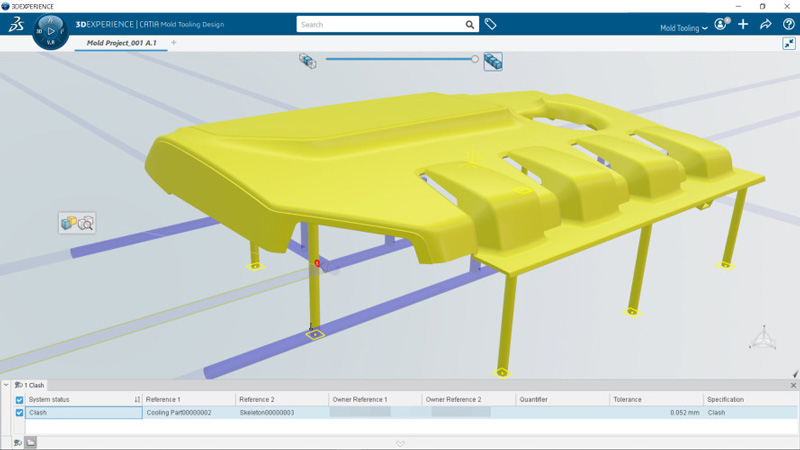Open the user profile icon
Viewport: 800px width, 450px height.
click(721, 24)
